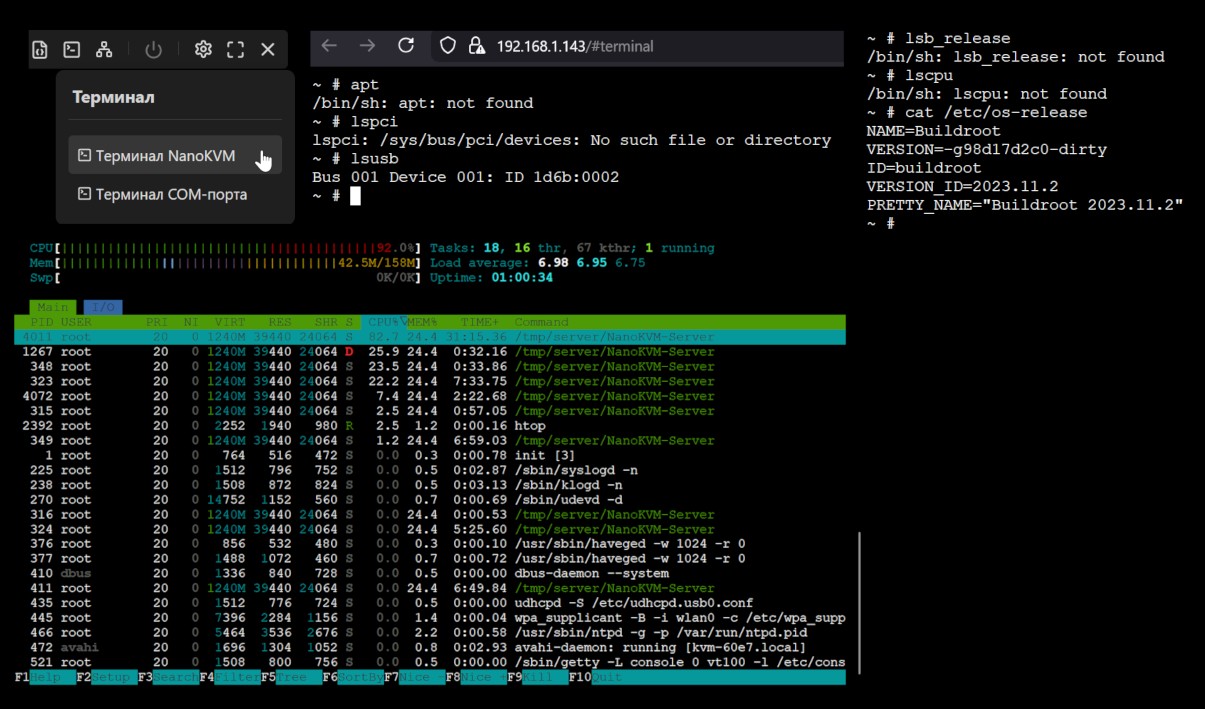
Task: Sort by the CPU% column header
Action: click(384, 322)
